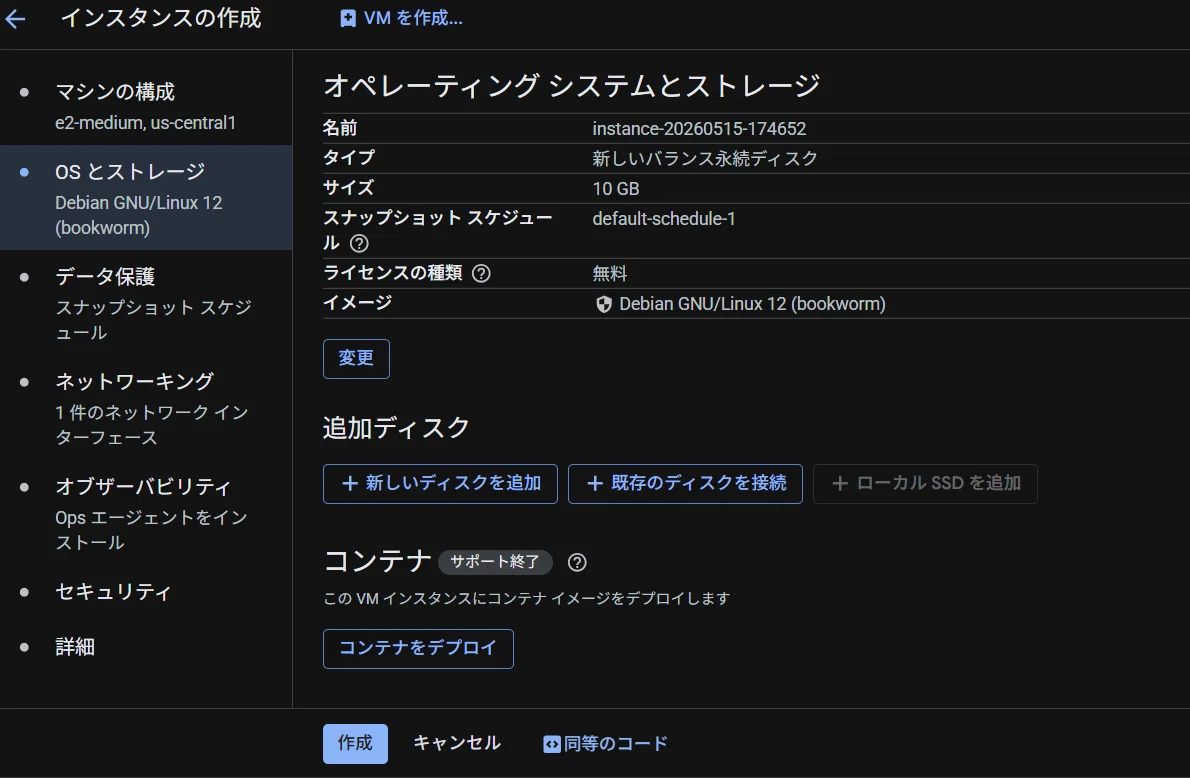The width and height of the screenshot is (1190, 778).
Task: Open help icon next to スナップショット スケジュール
Action: click(359, 244)
